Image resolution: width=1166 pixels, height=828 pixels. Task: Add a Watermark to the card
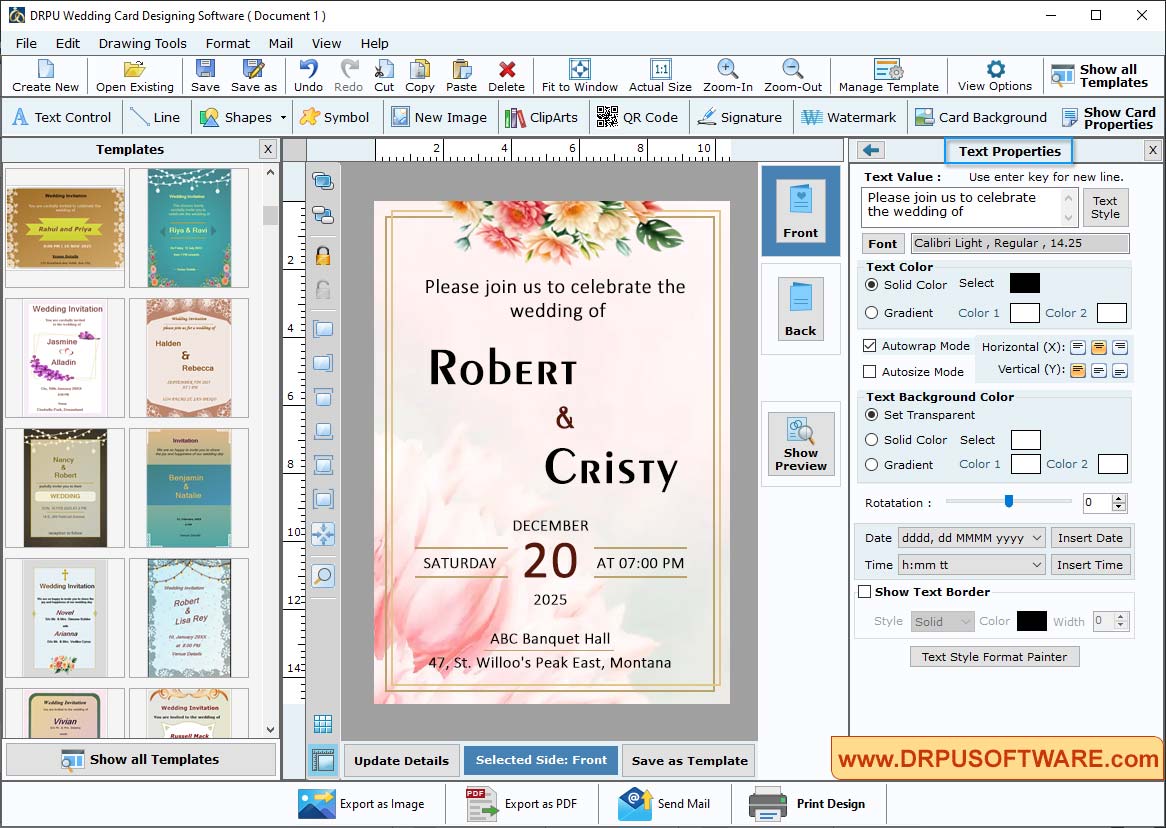[x=849, y=116]
